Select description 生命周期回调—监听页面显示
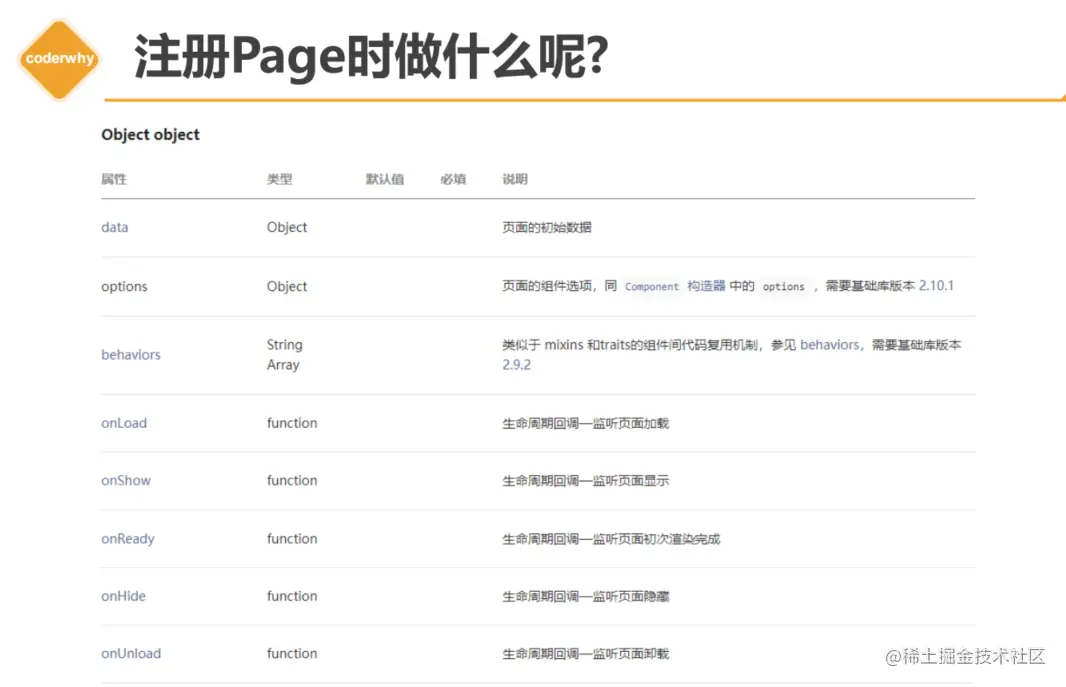Image resolution: width=1066 pixels, height=687 pixels. 585,481
